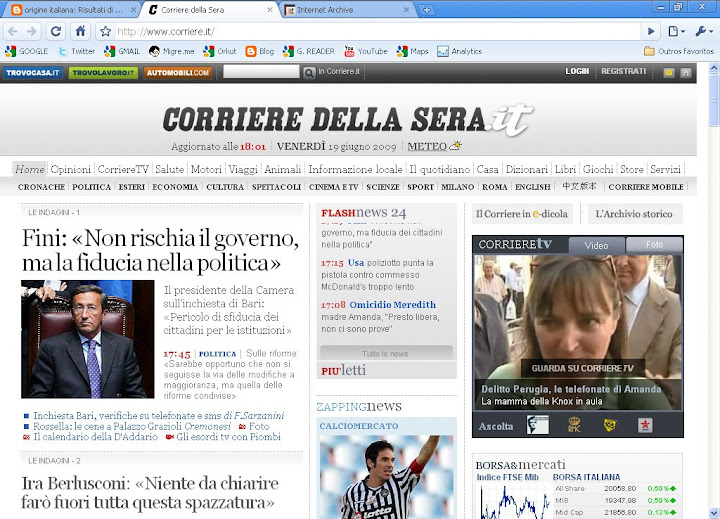The height and width of the screenshot is (519, 720).
Task: Click the site search input field
Action: (261, 72)
